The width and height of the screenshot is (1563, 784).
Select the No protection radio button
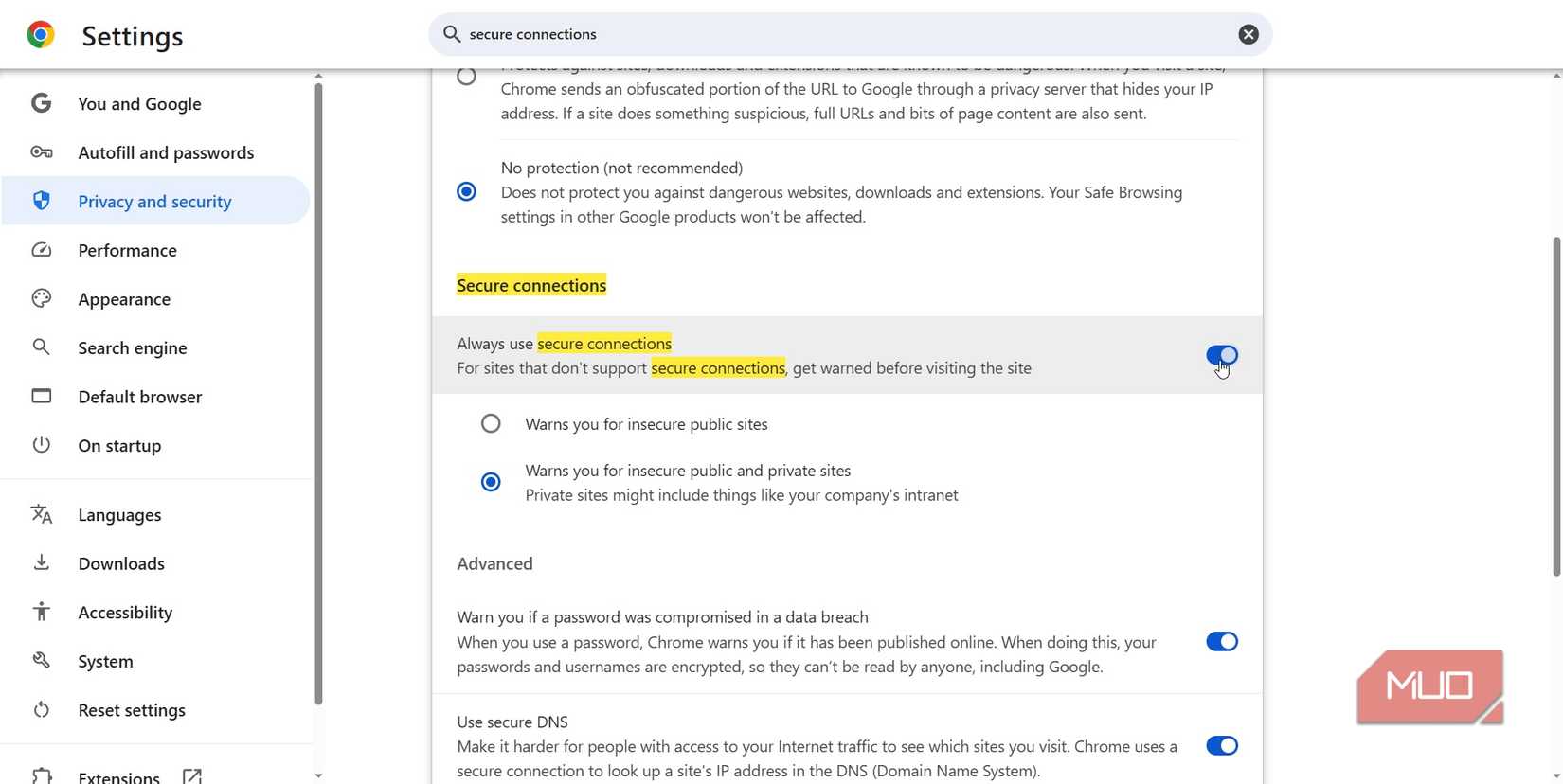[465, 191]
